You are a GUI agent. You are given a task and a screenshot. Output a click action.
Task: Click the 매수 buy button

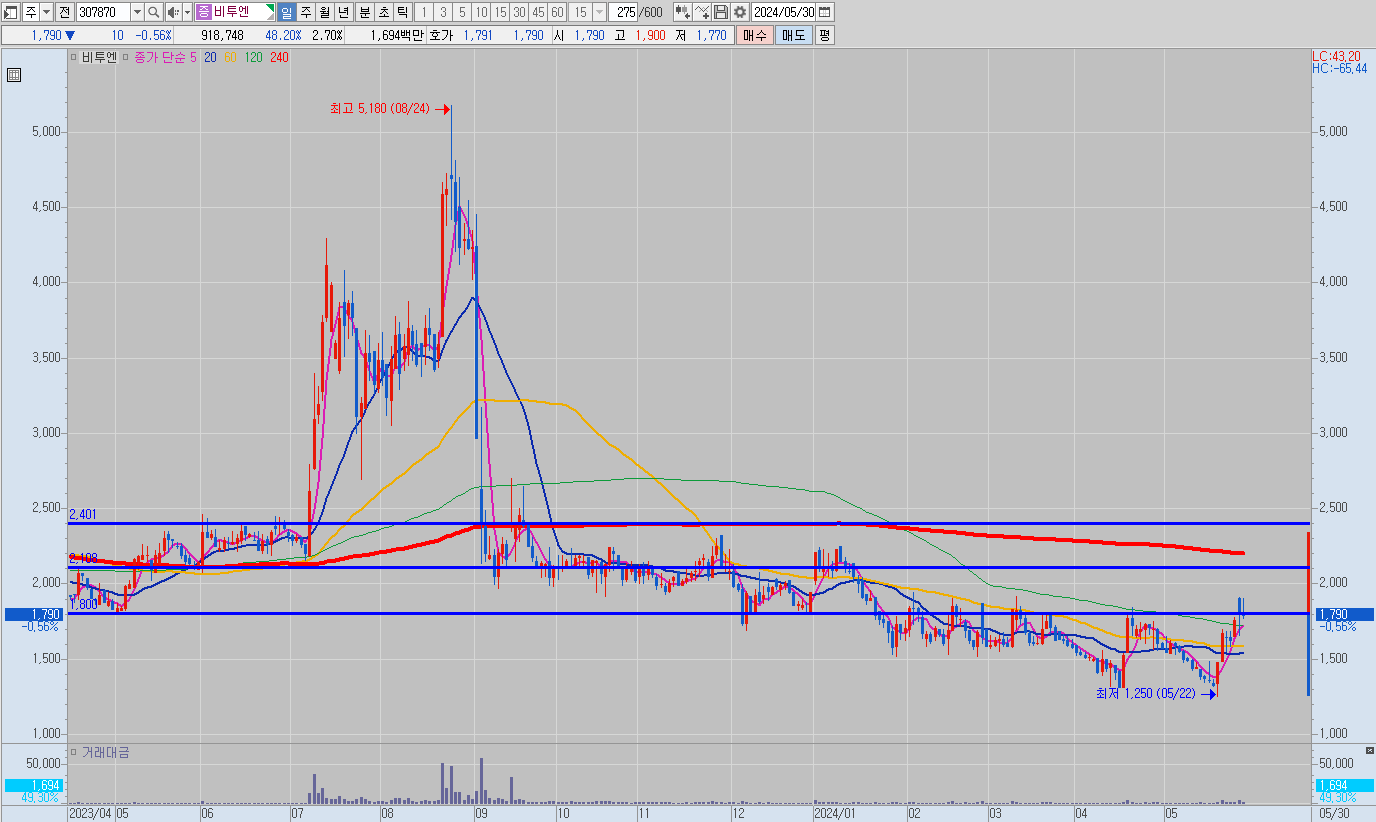coord(754,35)
